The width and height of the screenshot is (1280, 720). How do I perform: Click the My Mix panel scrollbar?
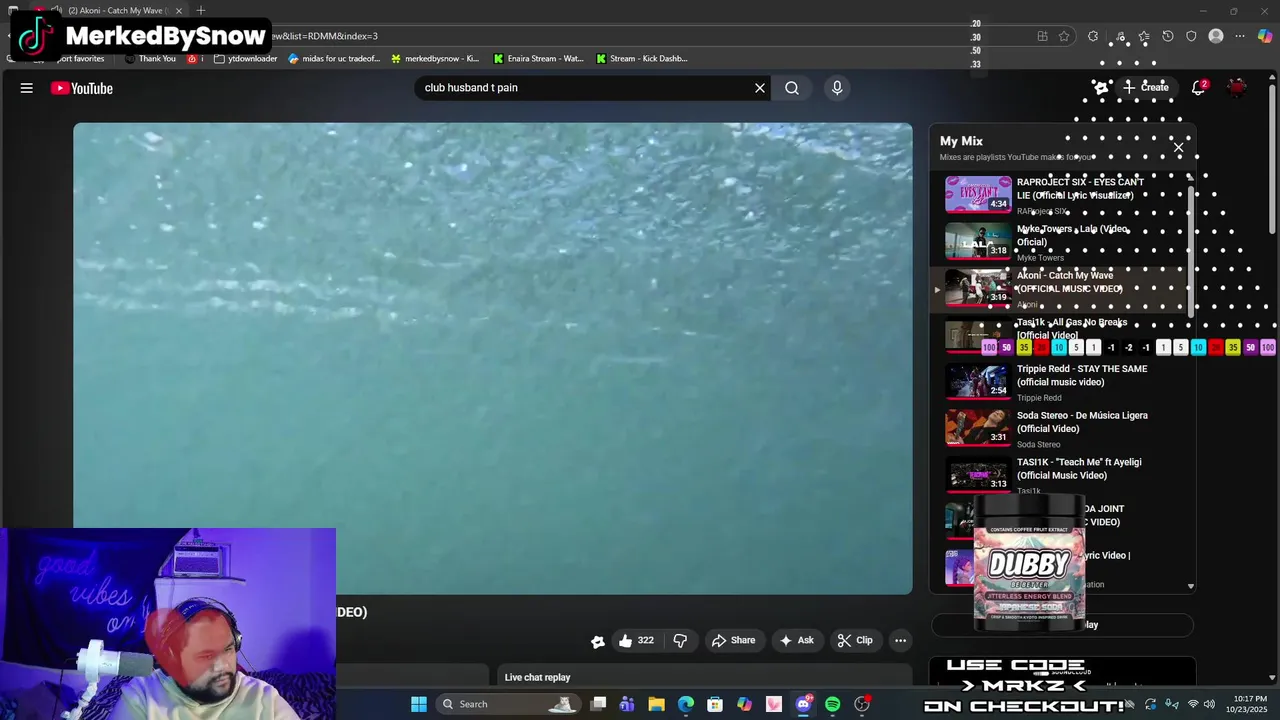(1190, 250)
